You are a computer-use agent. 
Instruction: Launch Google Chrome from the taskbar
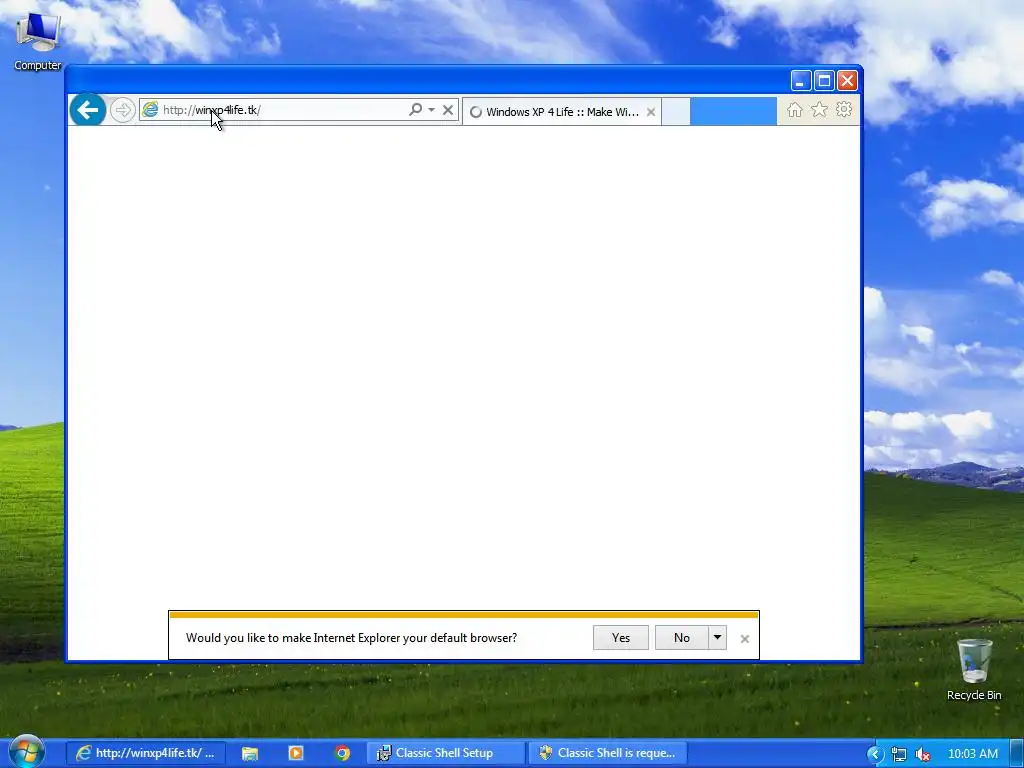pos(342,753)
